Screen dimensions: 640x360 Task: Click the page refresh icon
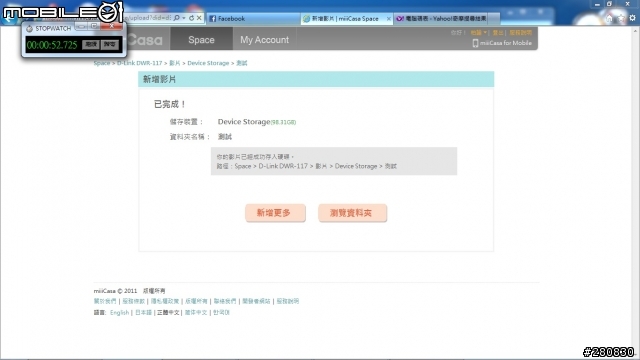point(191,18)
